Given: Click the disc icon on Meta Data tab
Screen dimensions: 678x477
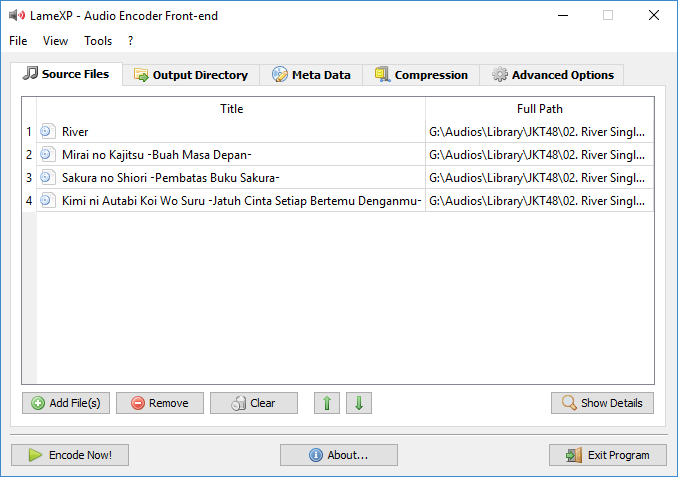Looking at the screenshot, I should pyautogui.click(x=279, y=74).
